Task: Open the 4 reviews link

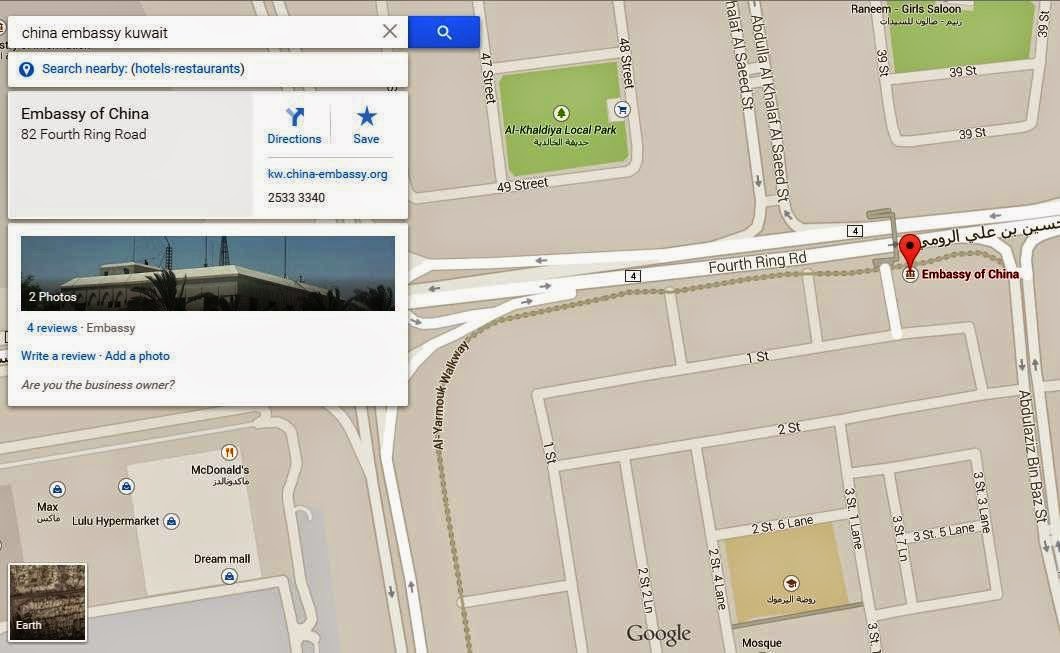Action: [x=52, y=328]
